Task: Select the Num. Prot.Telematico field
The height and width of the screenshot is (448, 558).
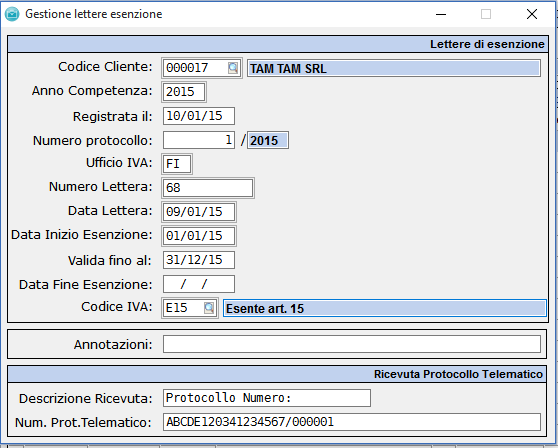Action: (x=352, y=422)
